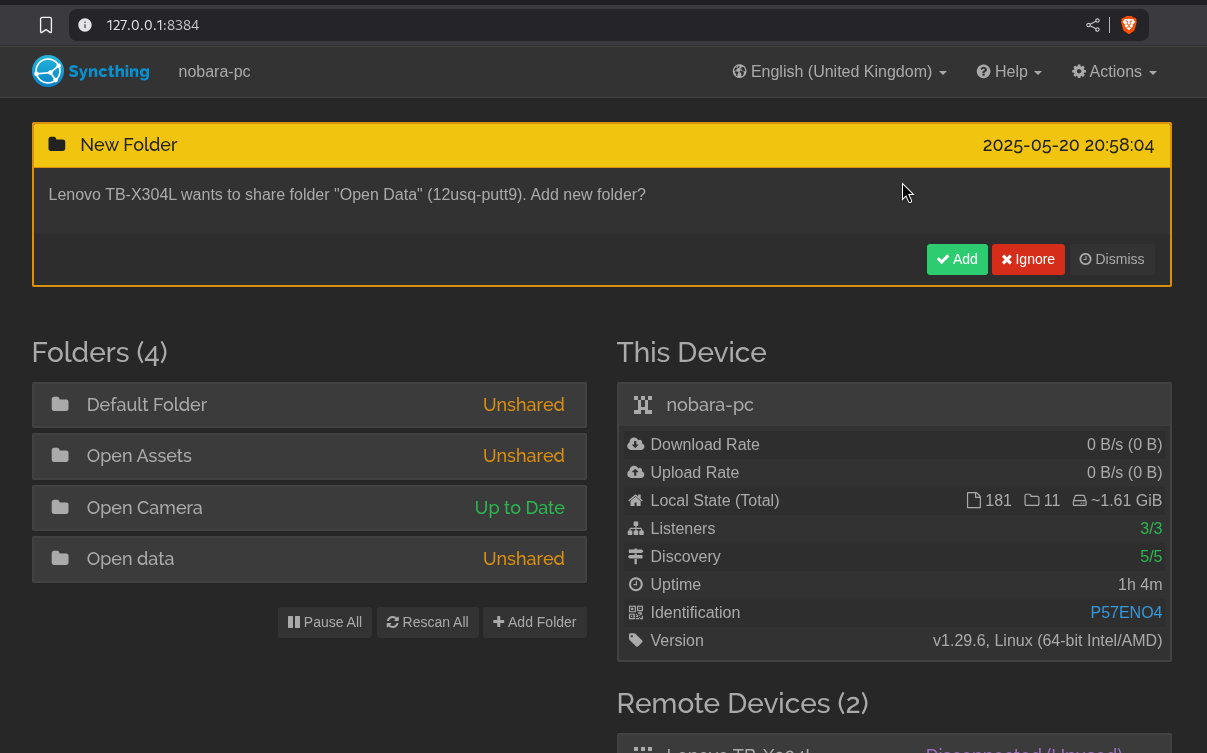Click the This Device heading

[692, 352]
